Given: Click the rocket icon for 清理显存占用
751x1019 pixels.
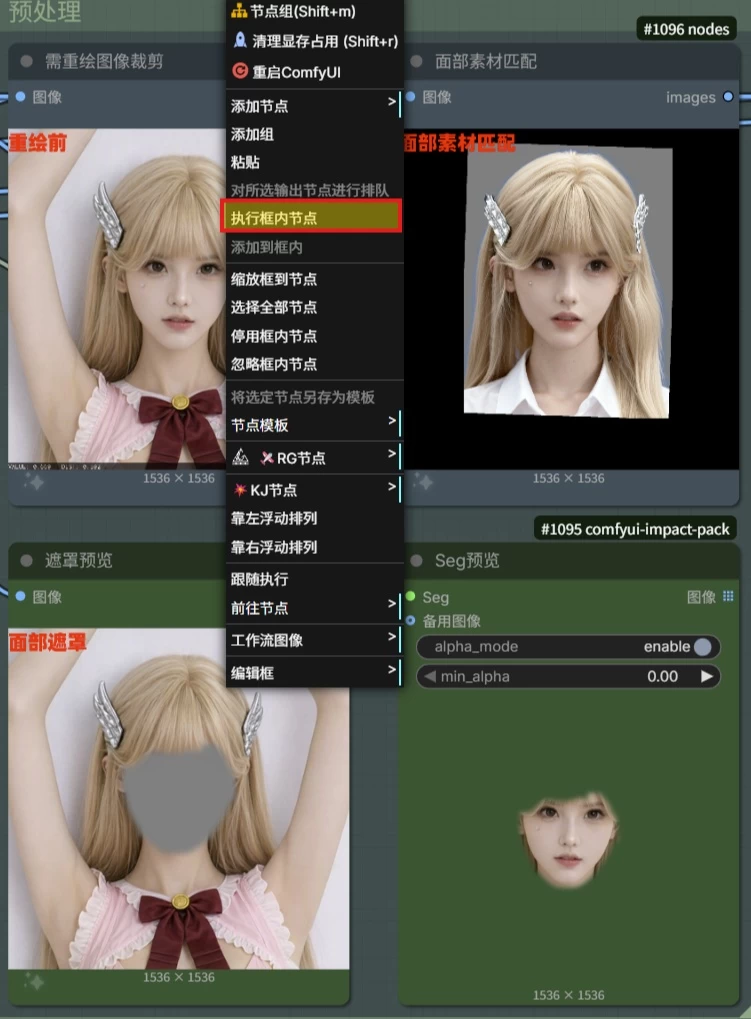Looking at the screenshot, I should tap(240, 40).
